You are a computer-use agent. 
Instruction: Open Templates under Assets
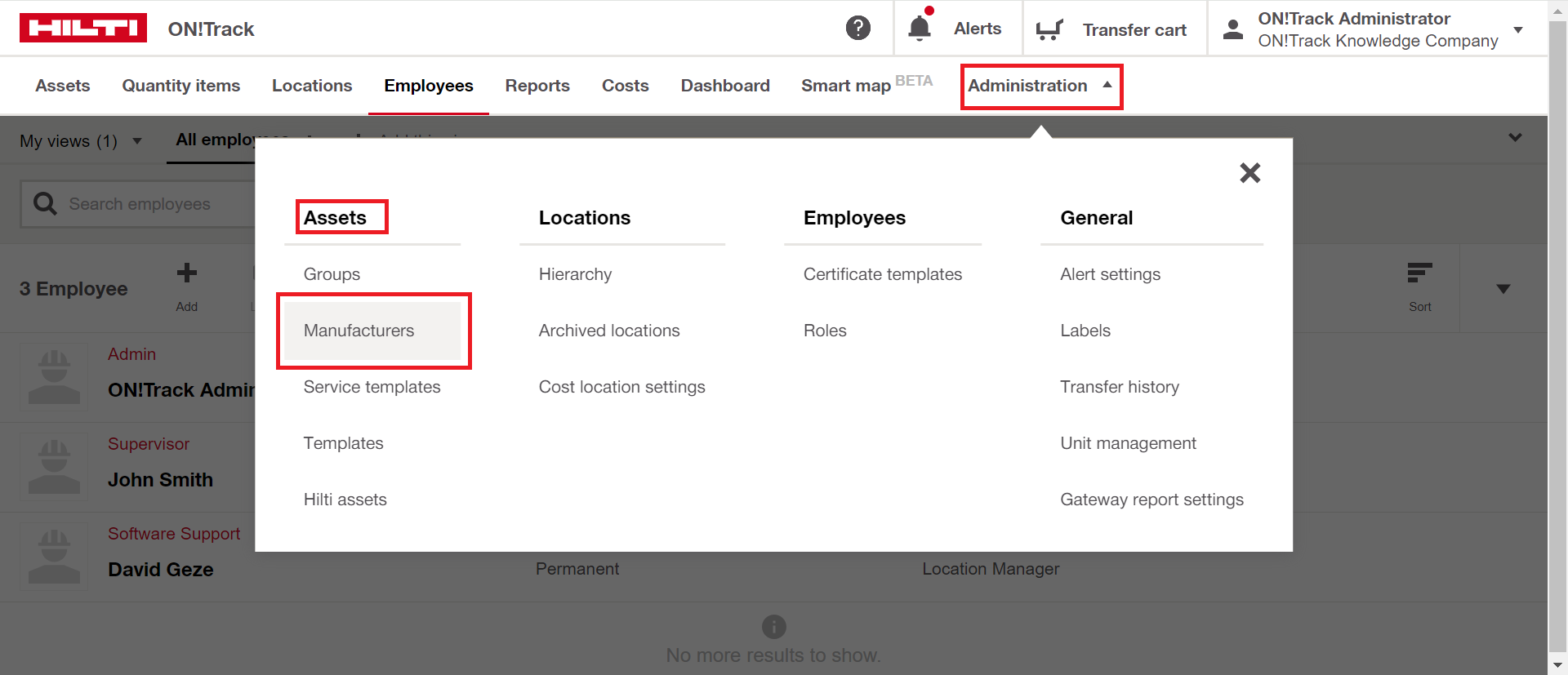tap(343, 443)
